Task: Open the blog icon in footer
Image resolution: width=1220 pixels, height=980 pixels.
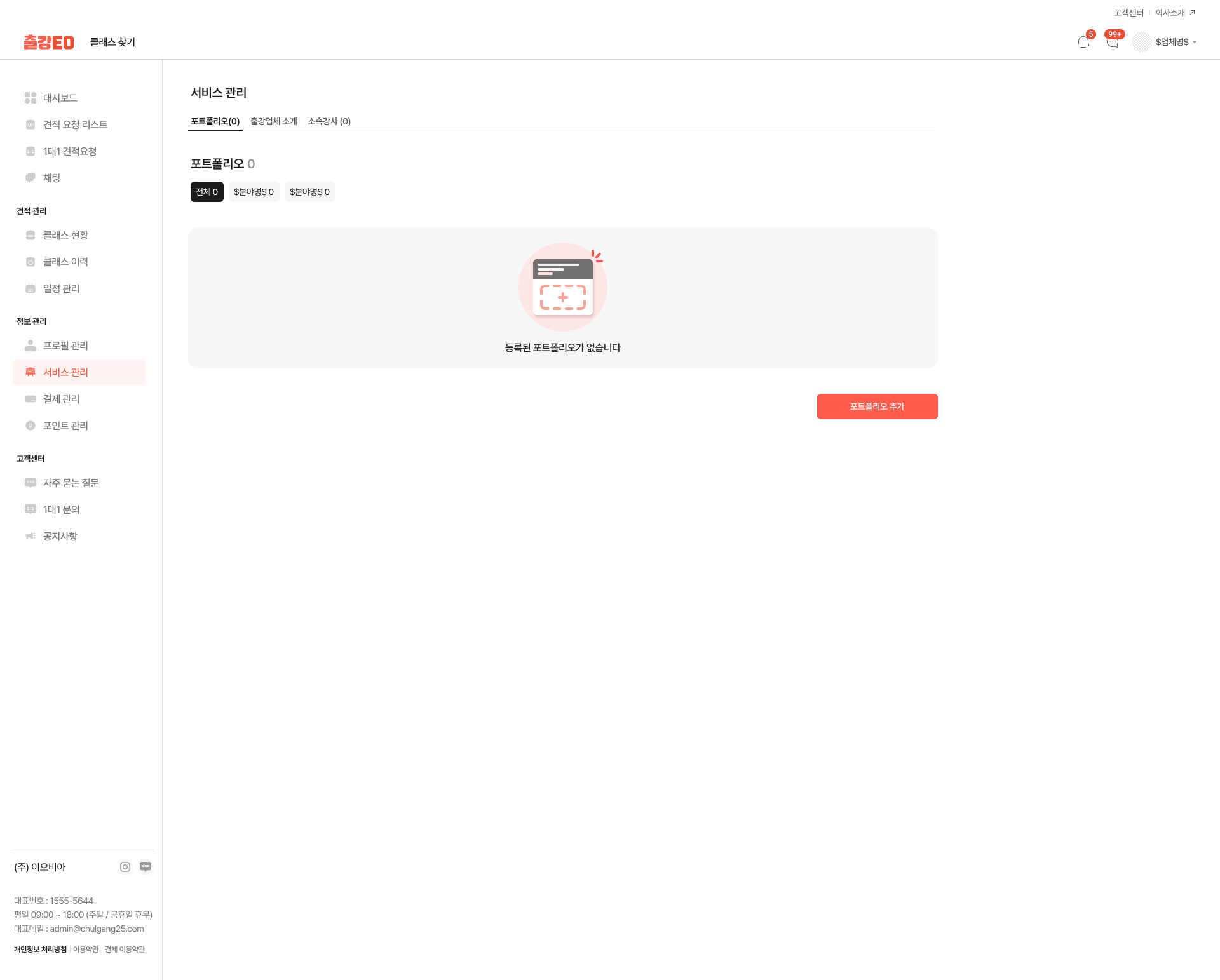Action: [146, 867]
